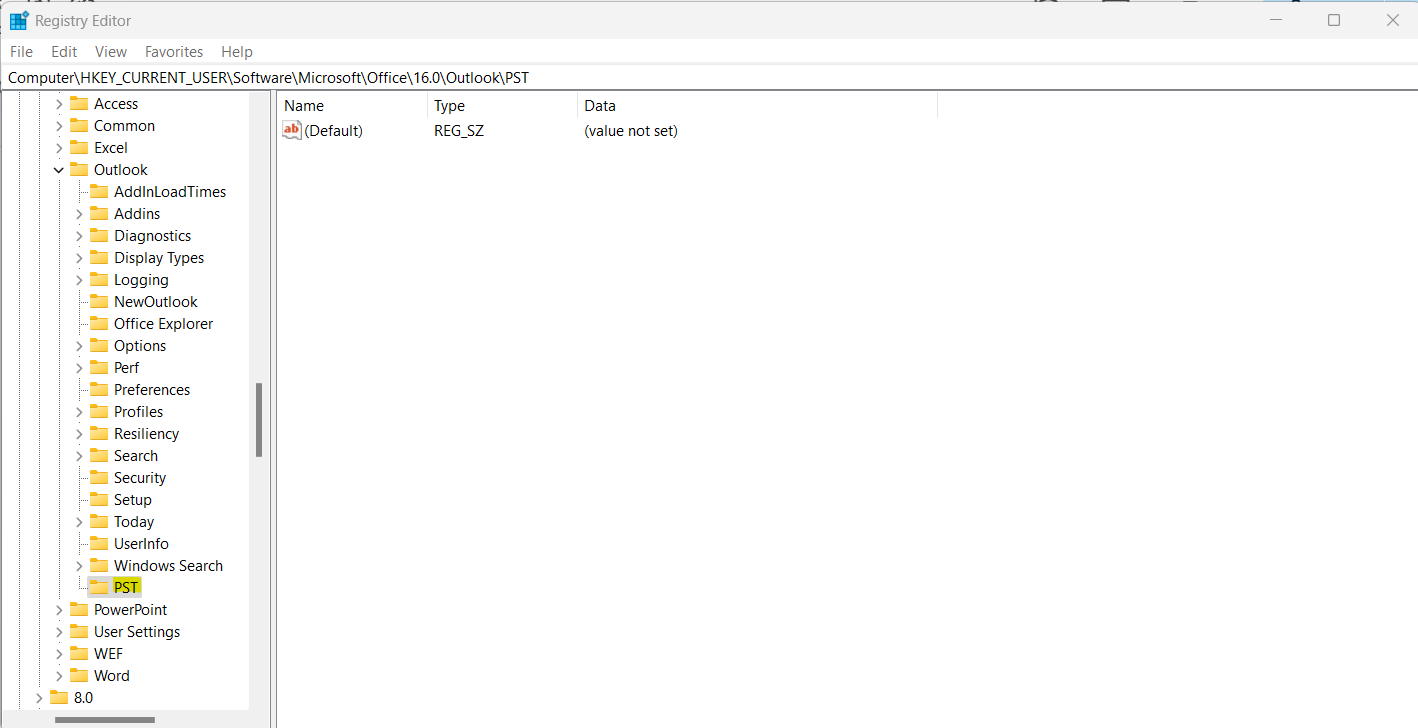1418x728 pixels.
Task: Click the Office Explorer folder icon
Action: 99,323
